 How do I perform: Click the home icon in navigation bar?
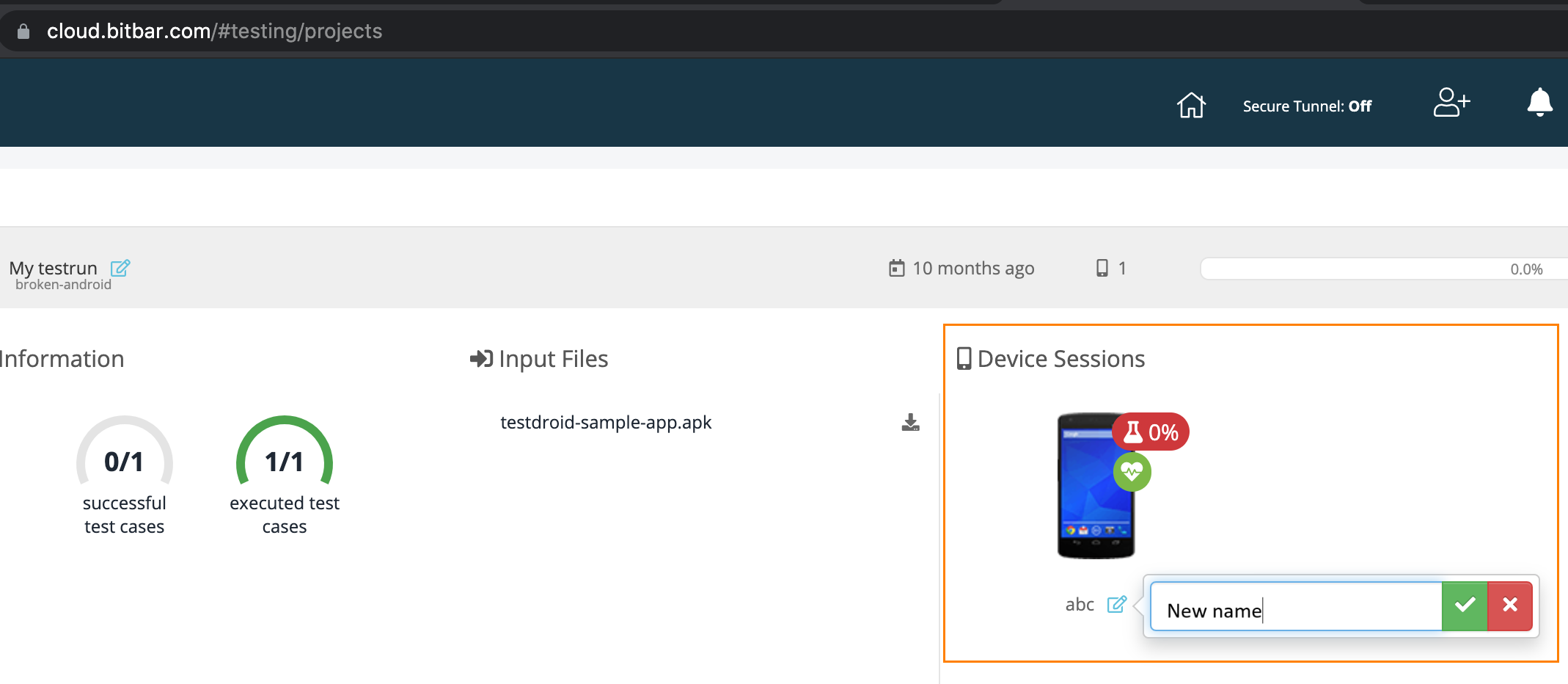pyautogui.click(x=1190, y=105)
